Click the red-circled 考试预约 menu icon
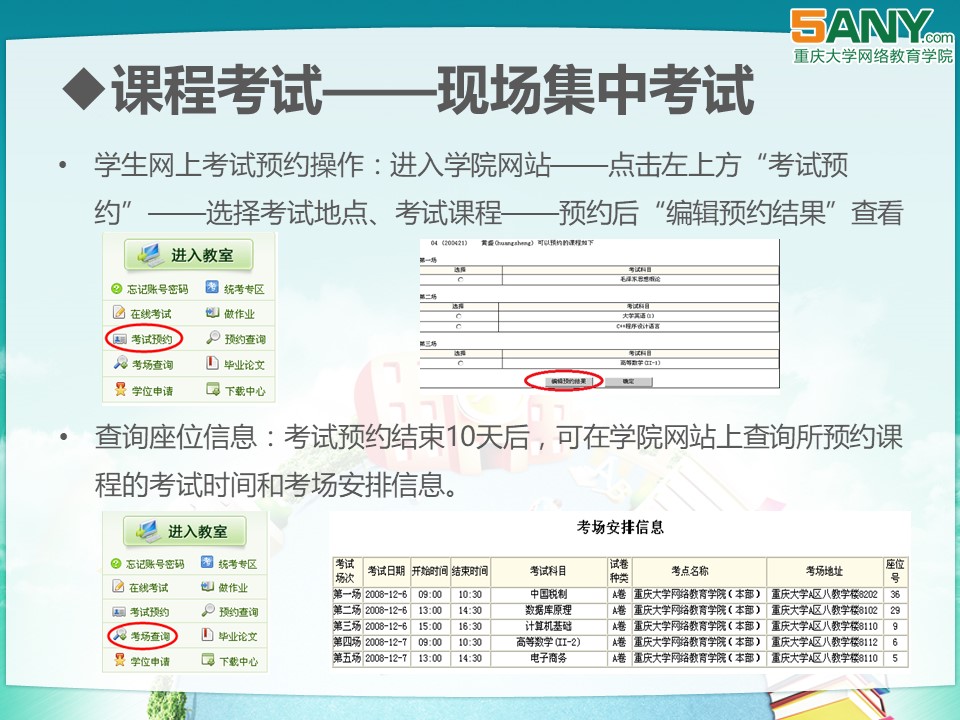 [120, 339]
